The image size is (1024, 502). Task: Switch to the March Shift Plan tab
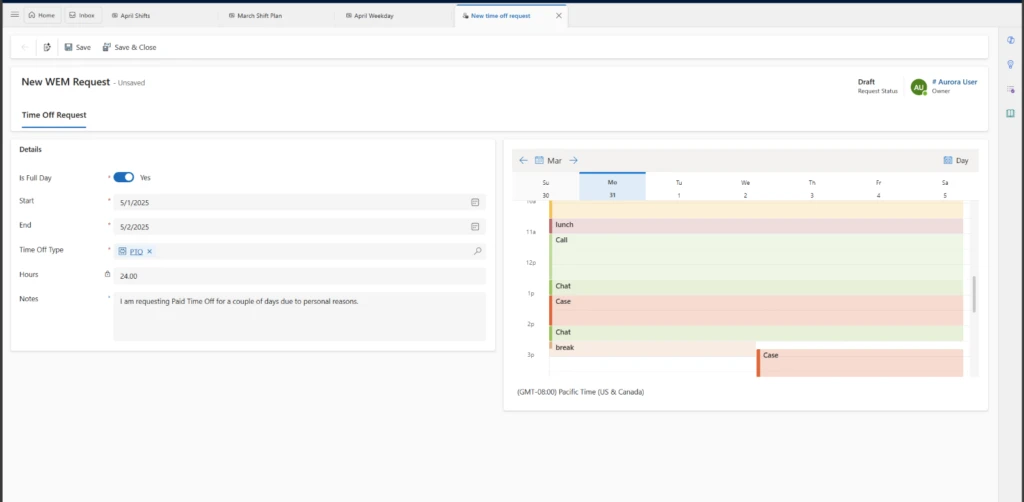(258, 16)
